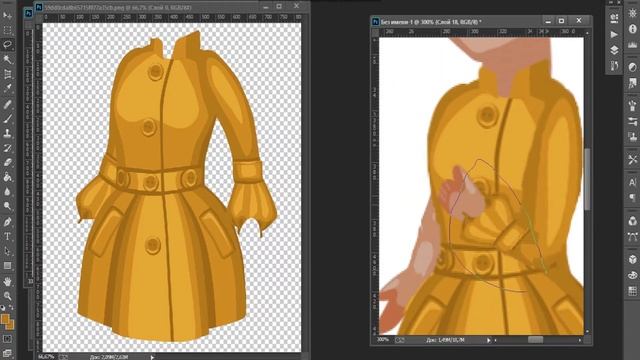Image resolution: width=640 pixels, height=360 pixels.
Task: Select the Eraser tool
Action: [7, 162]
